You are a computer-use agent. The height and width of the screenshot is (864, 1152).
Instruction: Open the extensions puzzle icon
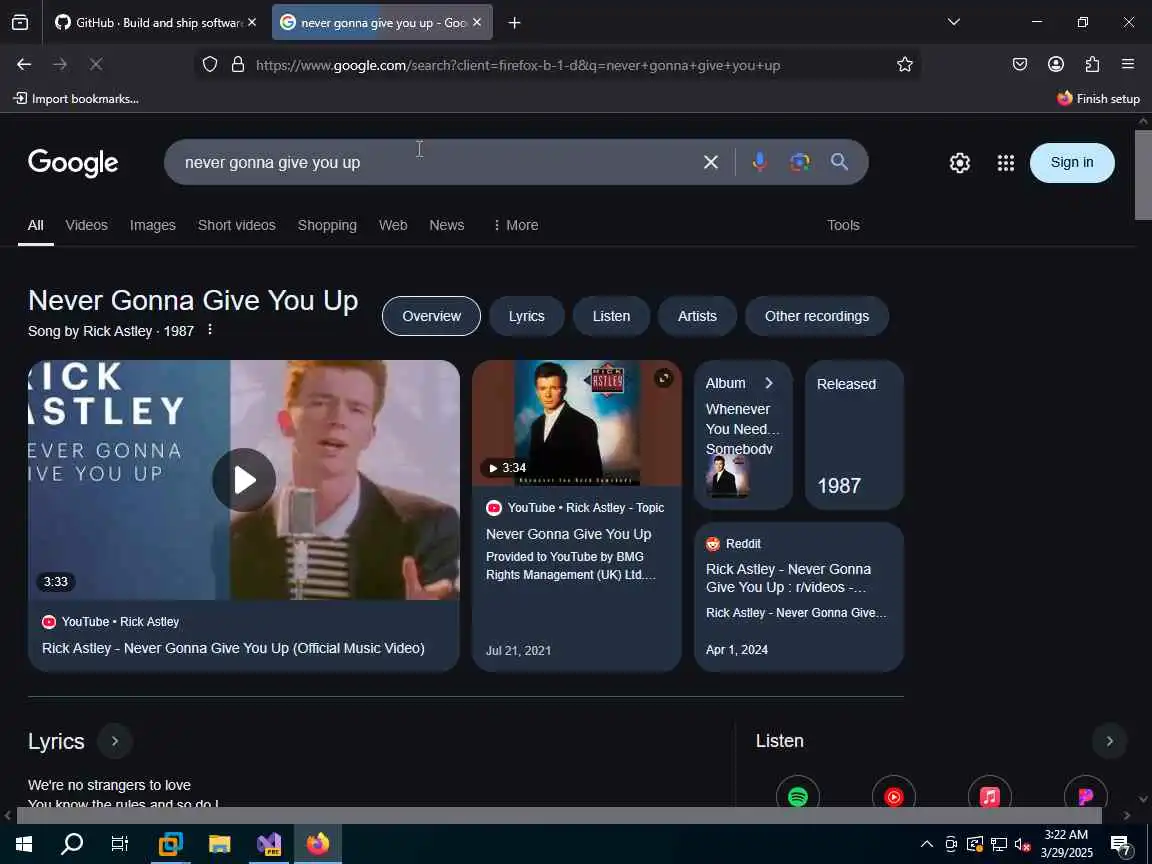click(1092, 65)
